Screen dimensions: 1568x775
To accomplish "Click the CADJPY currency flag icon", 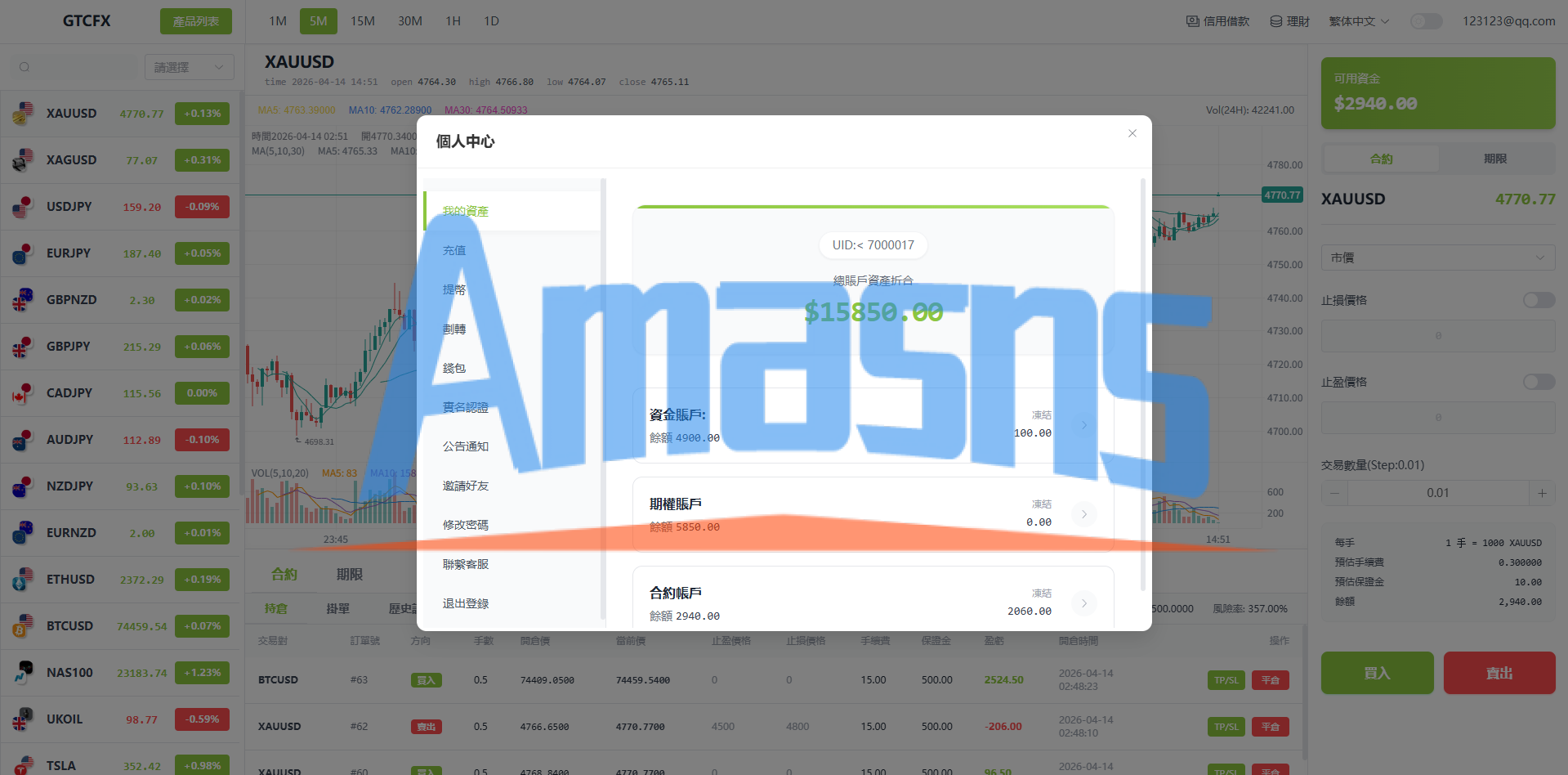I will click(x=23, y=393).
